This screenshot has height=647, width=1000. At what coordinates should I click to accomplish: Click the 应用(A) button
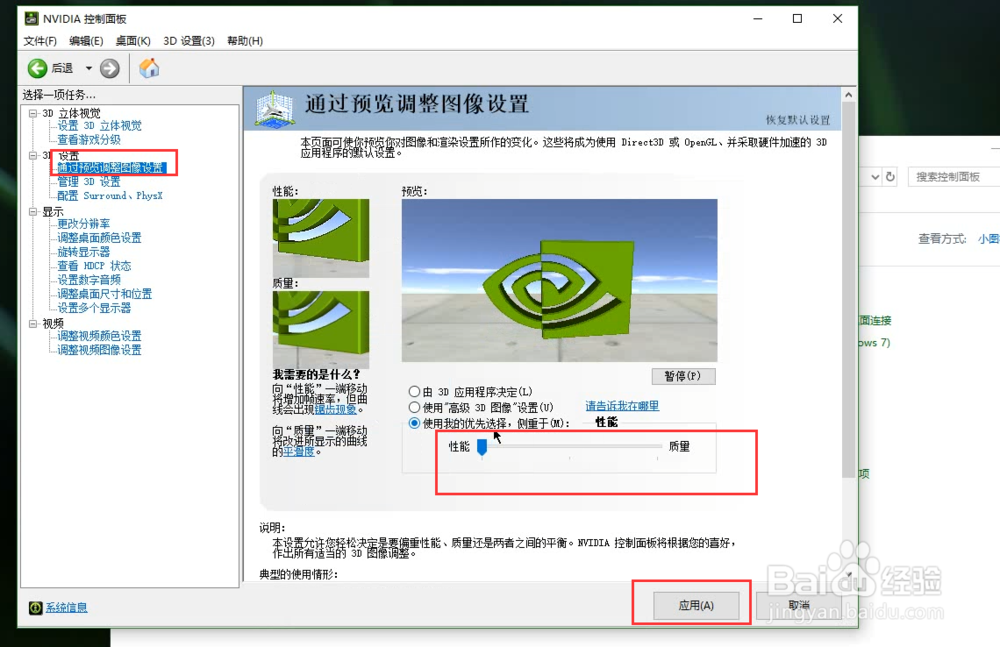point(696,606)
